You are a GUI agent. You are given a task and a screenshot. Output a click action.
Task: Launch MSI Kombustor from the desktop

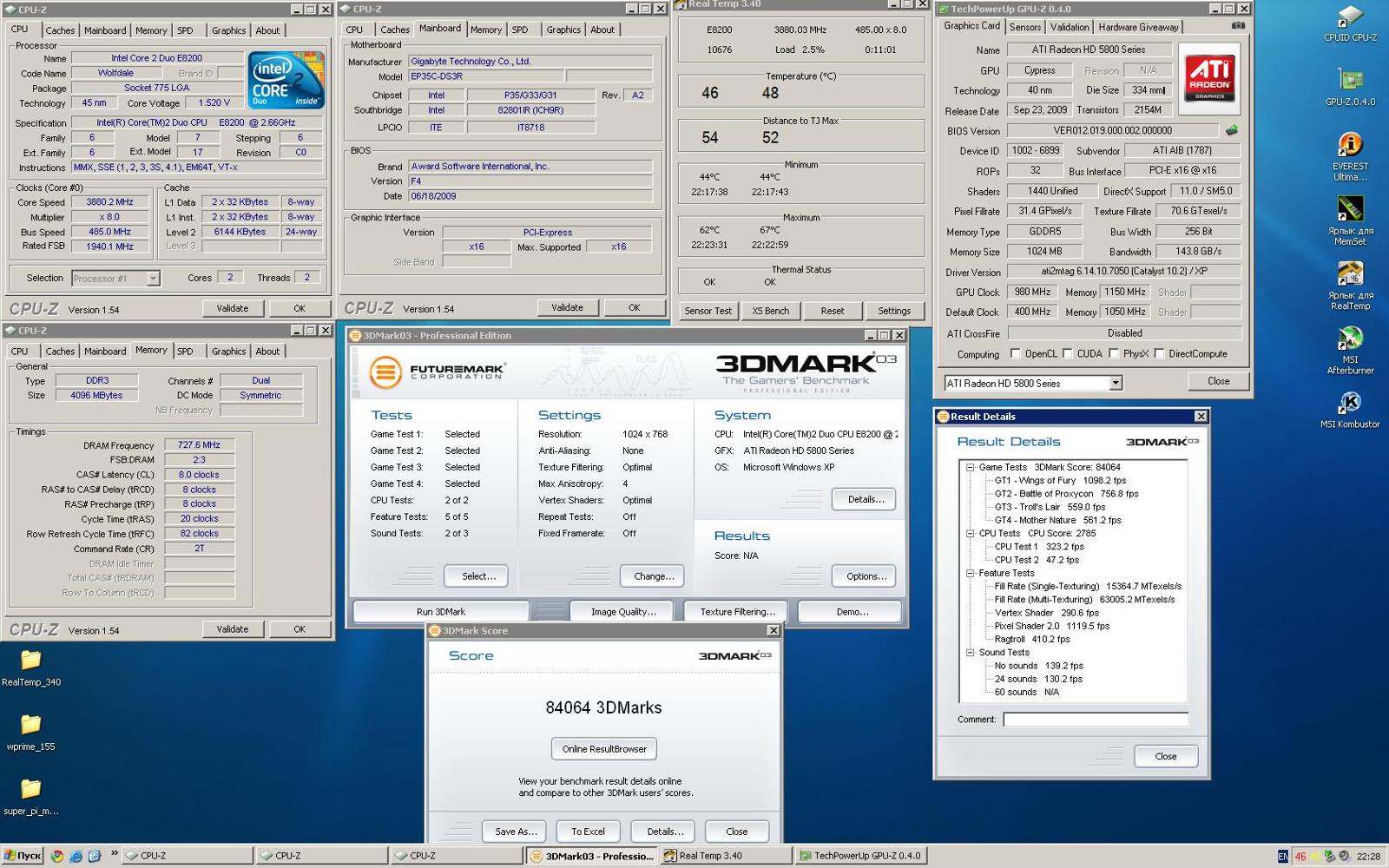tap(1350, 409)
